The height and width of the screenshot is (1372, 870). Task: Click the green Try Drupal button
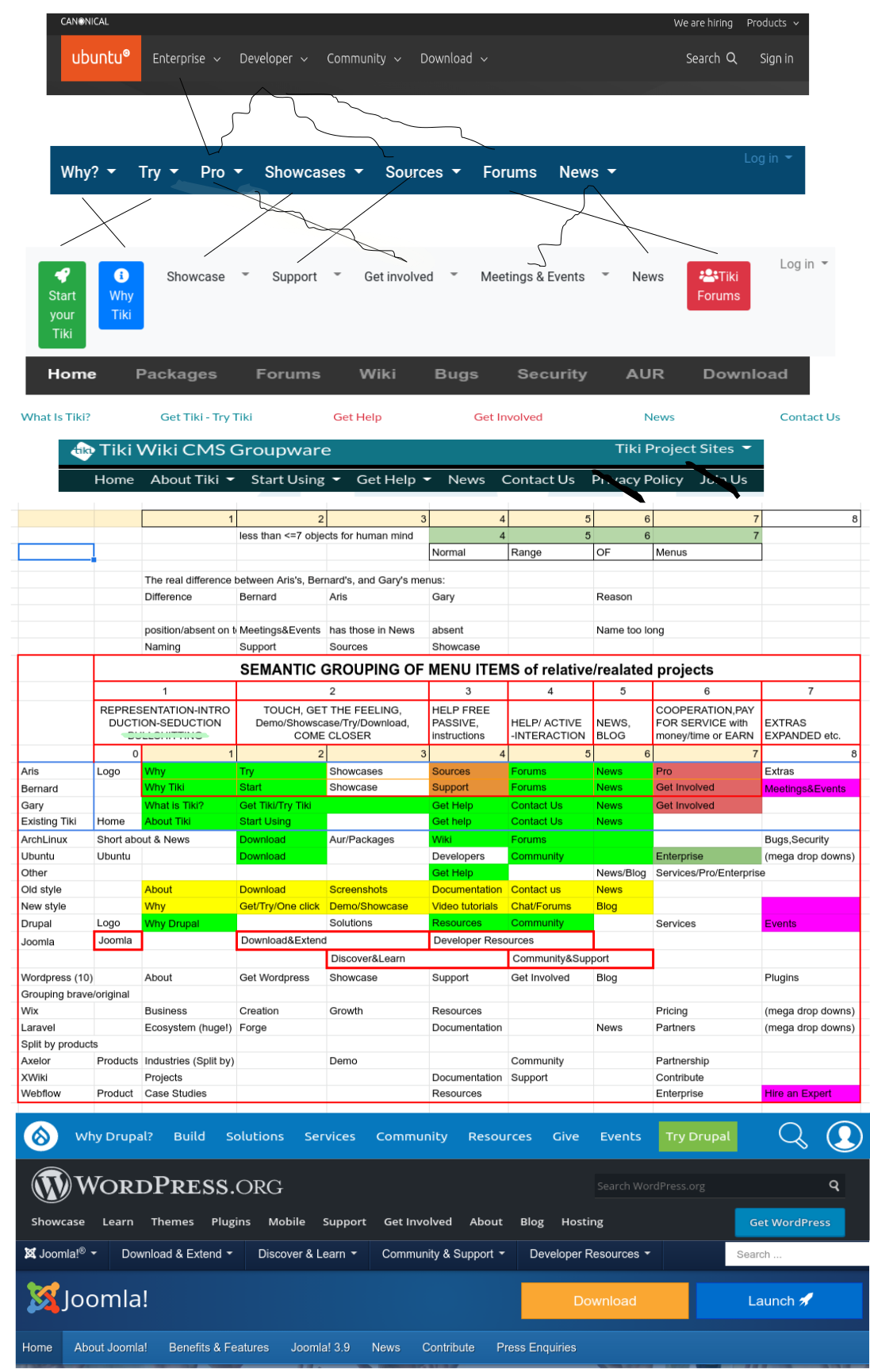pos(698,1136)
